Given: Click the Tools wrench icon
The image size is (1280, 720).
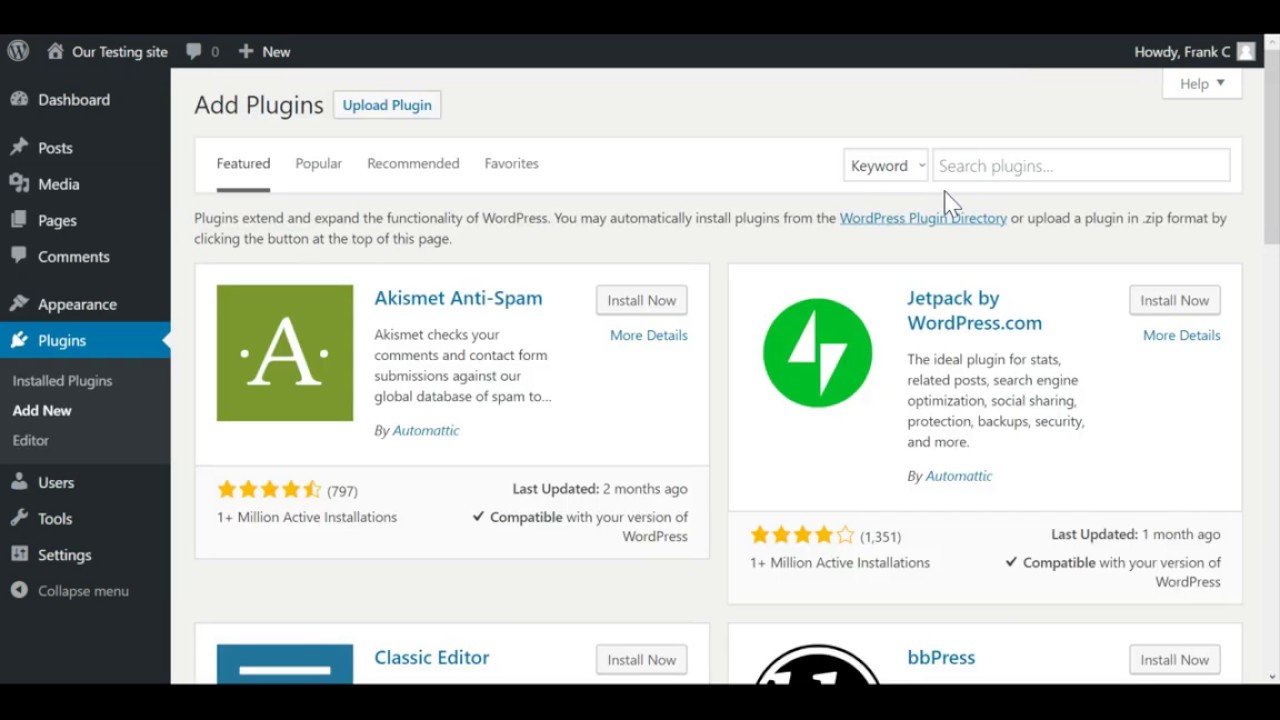Looking at the screenshot, I should point(19,518).
